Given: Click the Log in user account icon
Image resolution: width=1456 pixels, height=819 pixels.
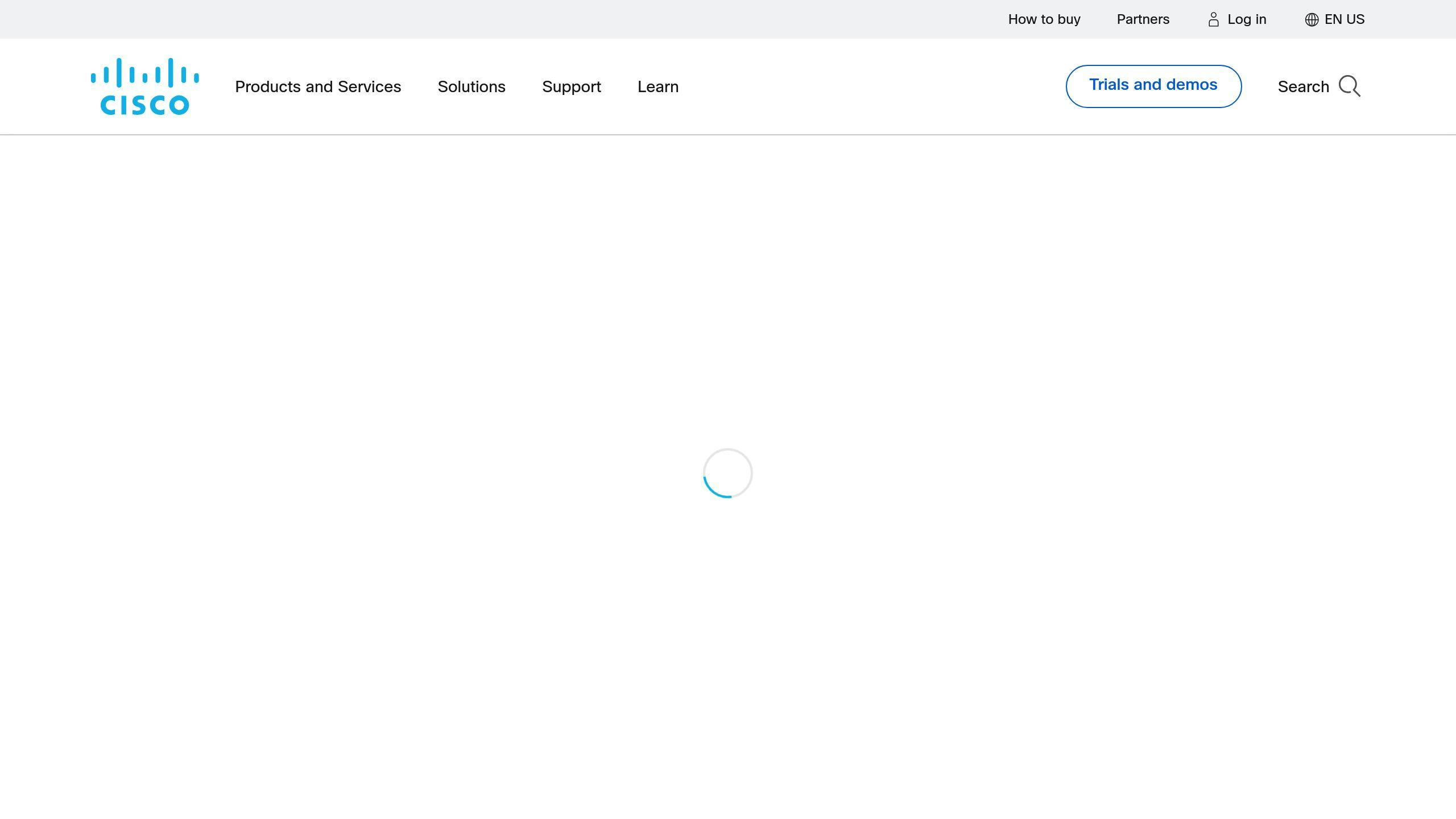Looking at the screenshot, I should click(1214, 19).
